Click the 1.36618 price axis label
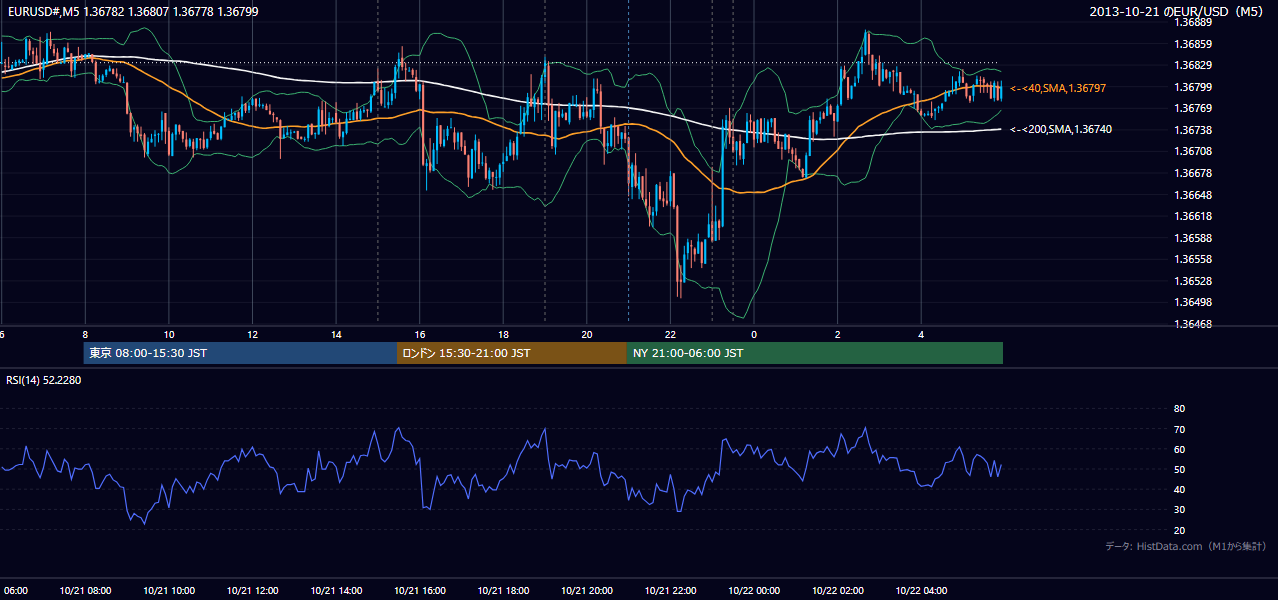 [1194, 216]
